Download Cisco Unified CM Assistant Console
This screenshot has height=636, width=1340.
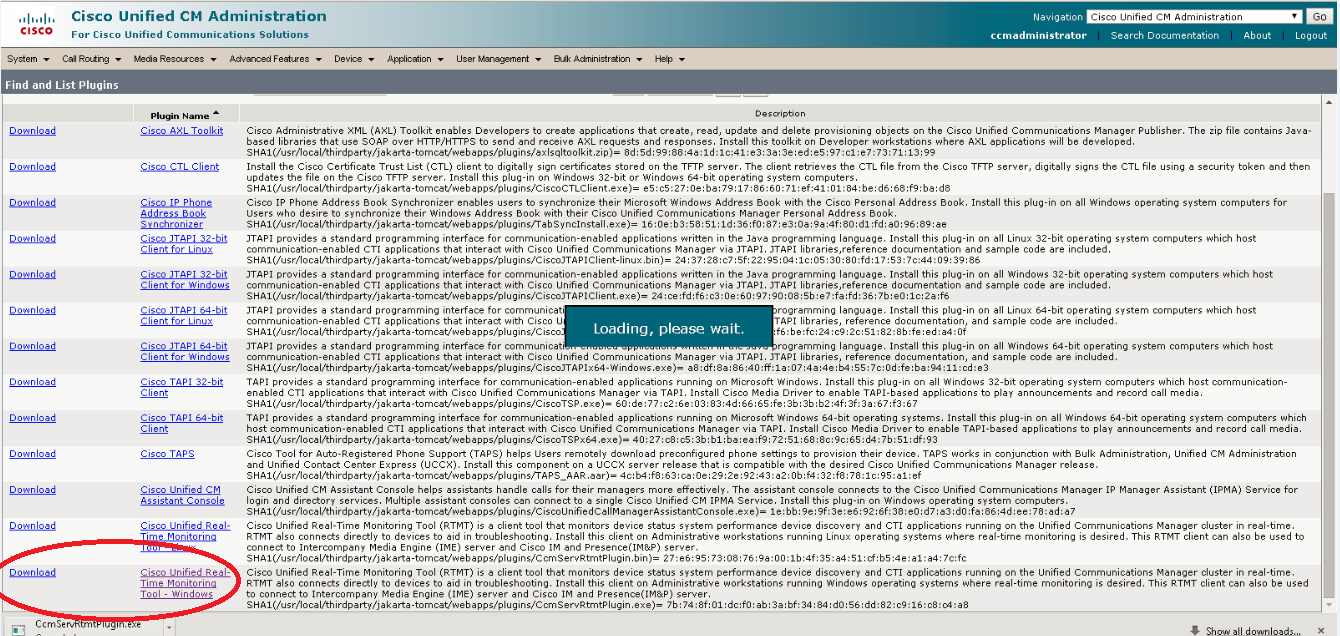pos(32,491)
